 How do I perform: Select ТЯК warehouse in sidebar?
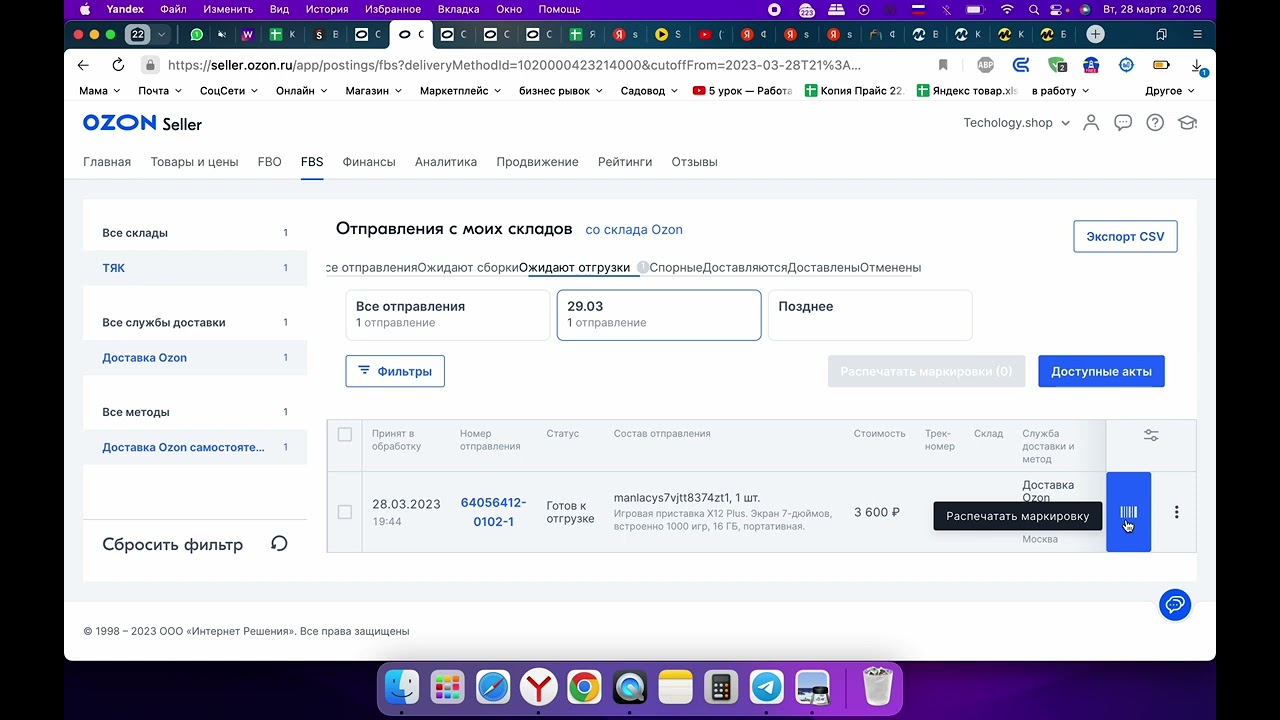pyautogui.click(x=195, y=268)
